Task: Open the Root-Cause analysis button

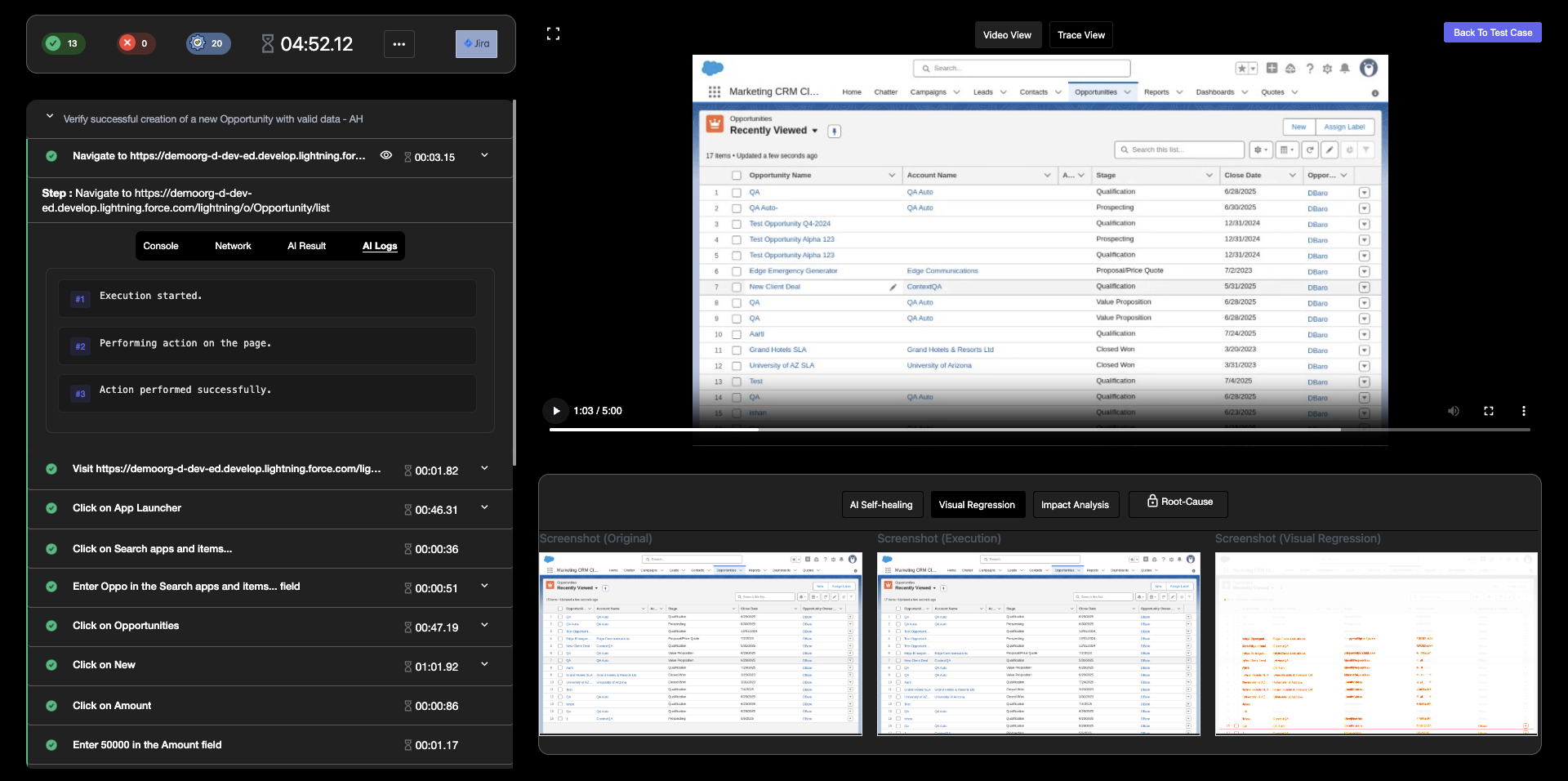Action: point(1178,502)
